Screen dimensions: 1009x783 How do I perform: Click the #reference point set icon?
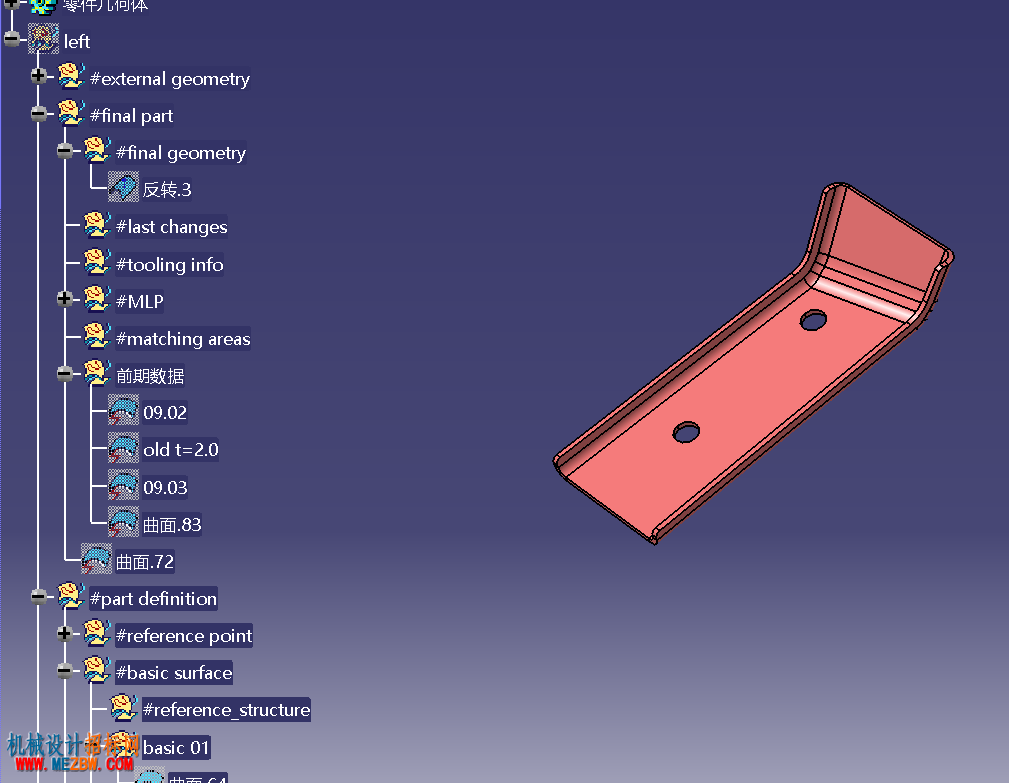coord(97,634)
